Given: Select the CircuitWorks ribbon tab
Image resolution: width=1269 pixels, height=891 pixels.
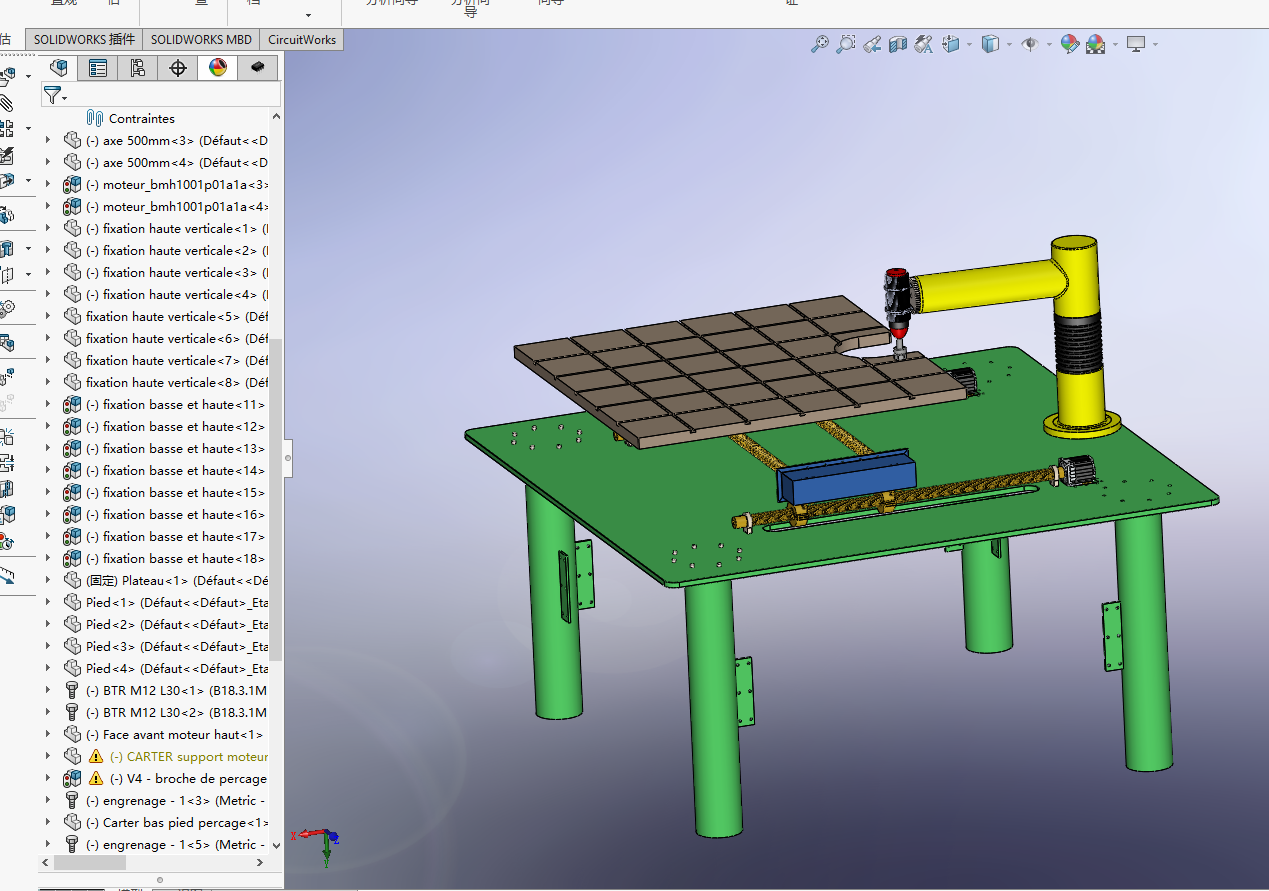Looking at the screenshot, I should tap(302, 40).
